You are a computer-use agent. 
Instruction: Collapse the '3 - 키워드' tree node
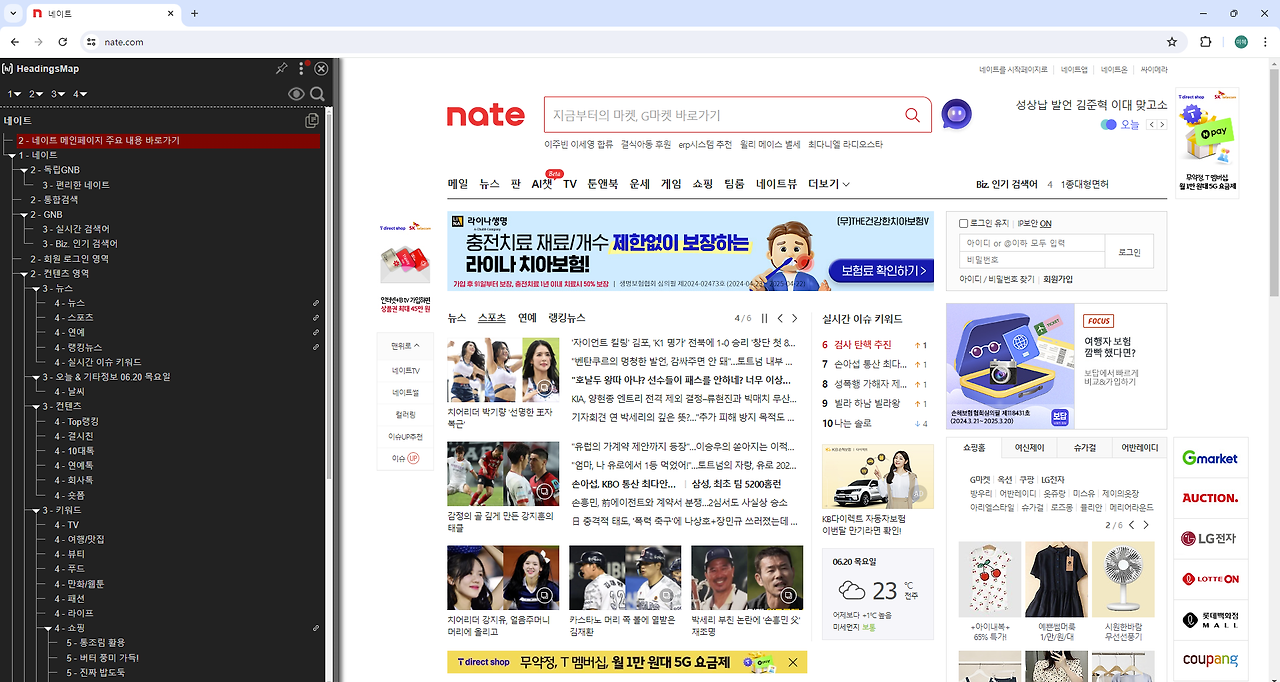[35, 510]
